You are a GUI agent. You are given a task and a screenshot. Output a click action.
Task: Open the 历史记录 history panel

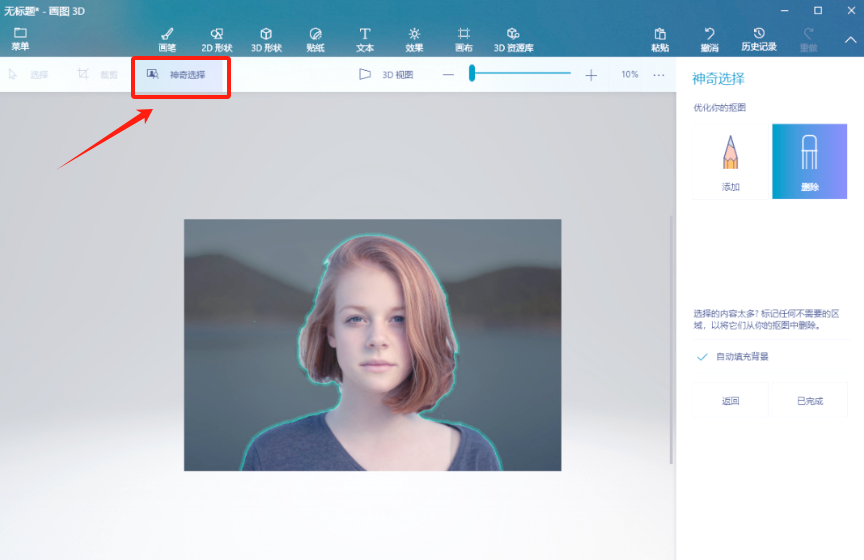[x=758, y=39]
